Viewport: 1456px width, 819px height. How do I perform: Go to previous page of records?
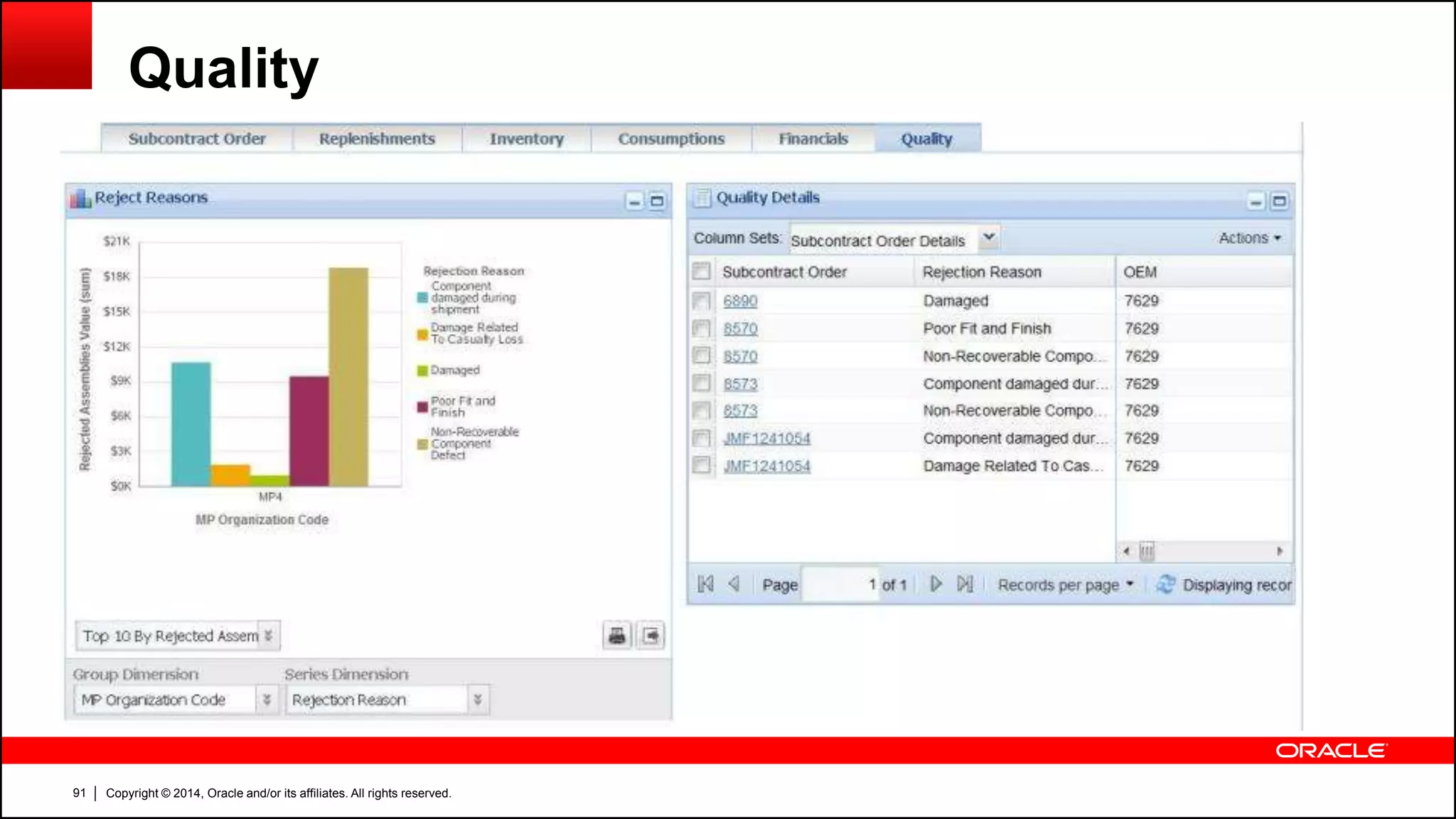tap(734, 584)
